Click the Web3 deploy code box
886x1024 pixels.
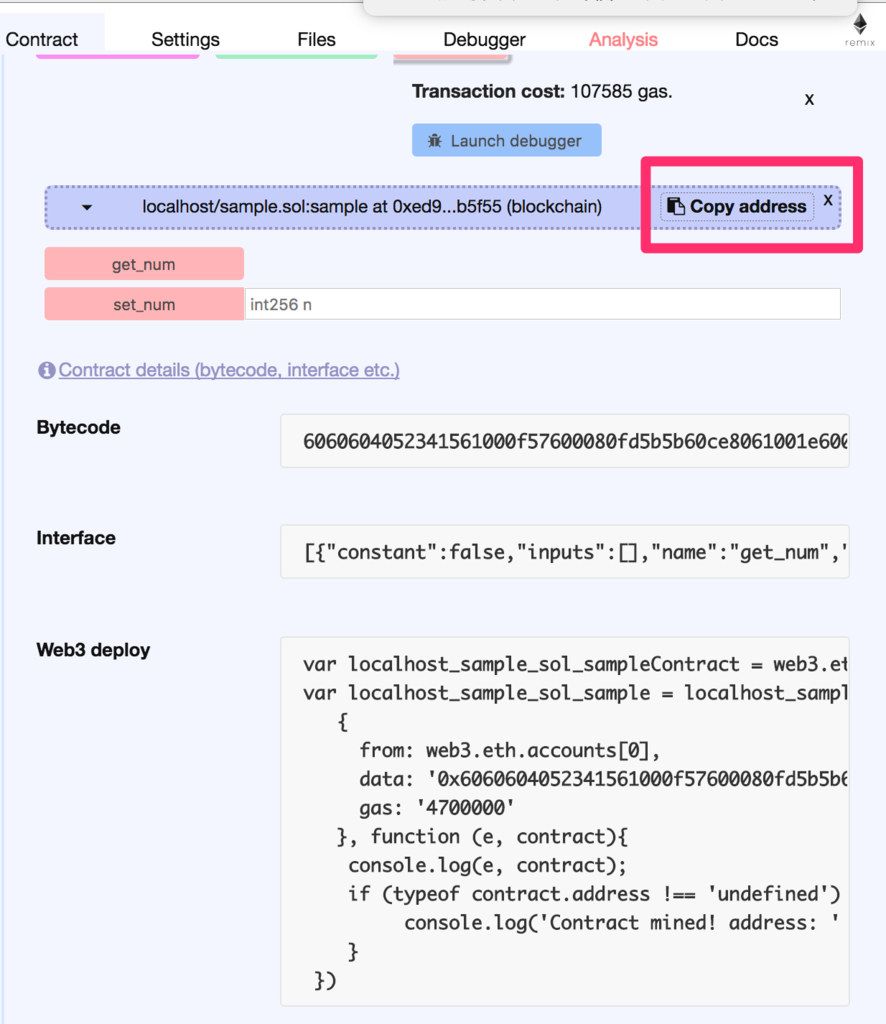coord(565,822)
